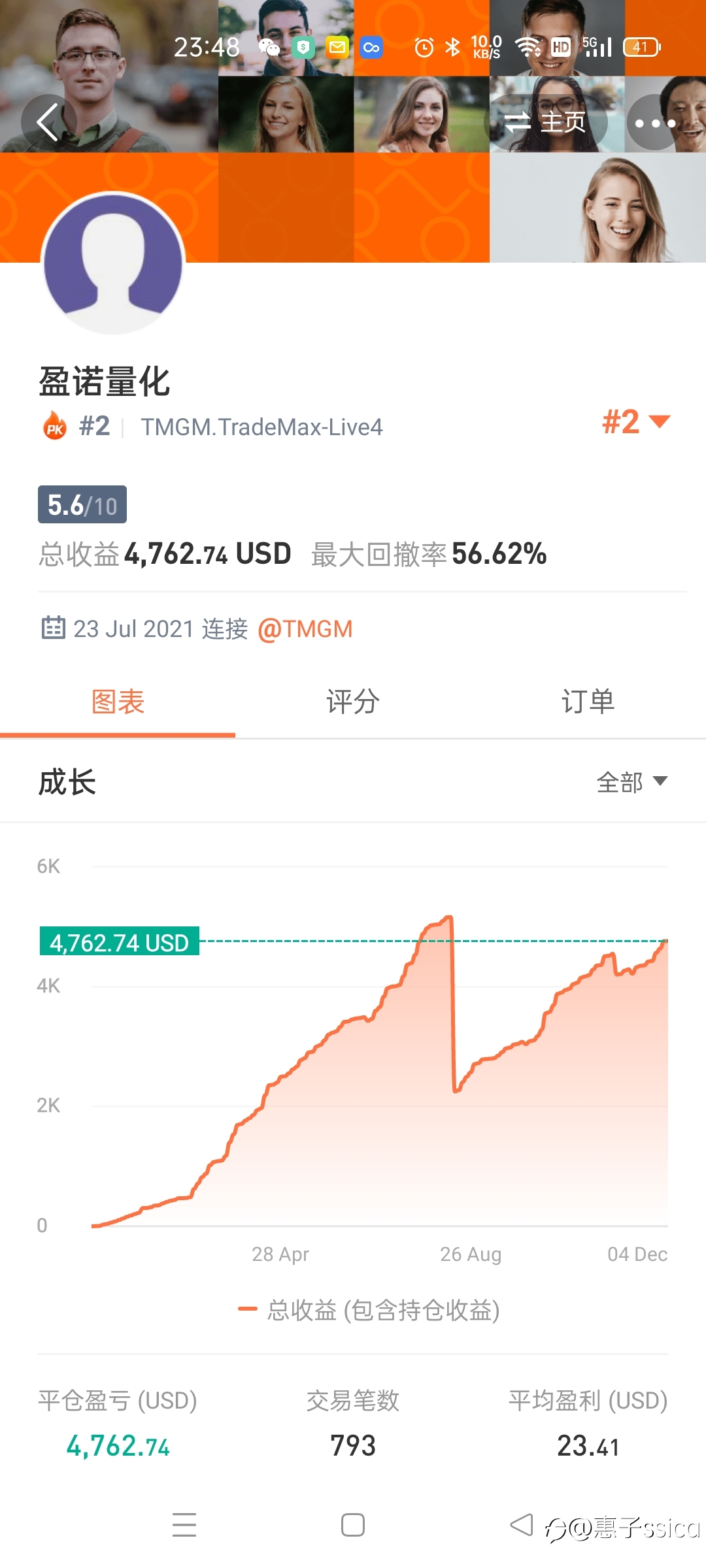Tap the 4,762.74 USD chart value label
Image resolution: width=706 pixels, height=1568 pixels.
(120, 942)
